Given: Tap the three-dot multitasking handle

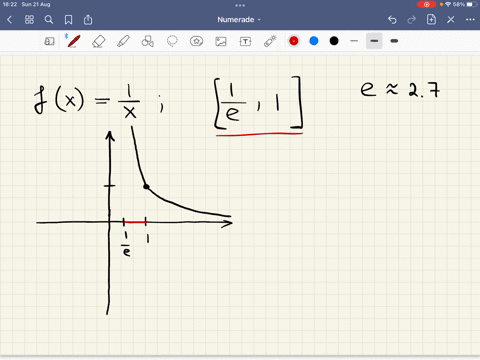Looking at the screenshot, I should click(240, 5).
